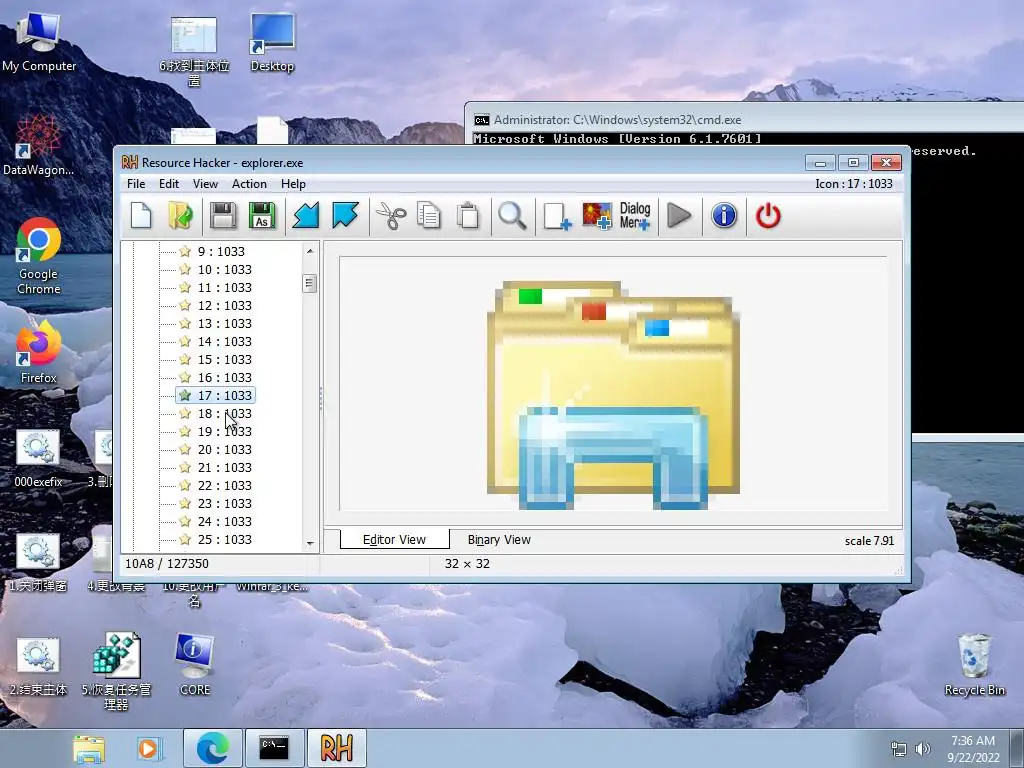Open search with the magnifier icon
1024x768 pixels.
pos(512,216)
